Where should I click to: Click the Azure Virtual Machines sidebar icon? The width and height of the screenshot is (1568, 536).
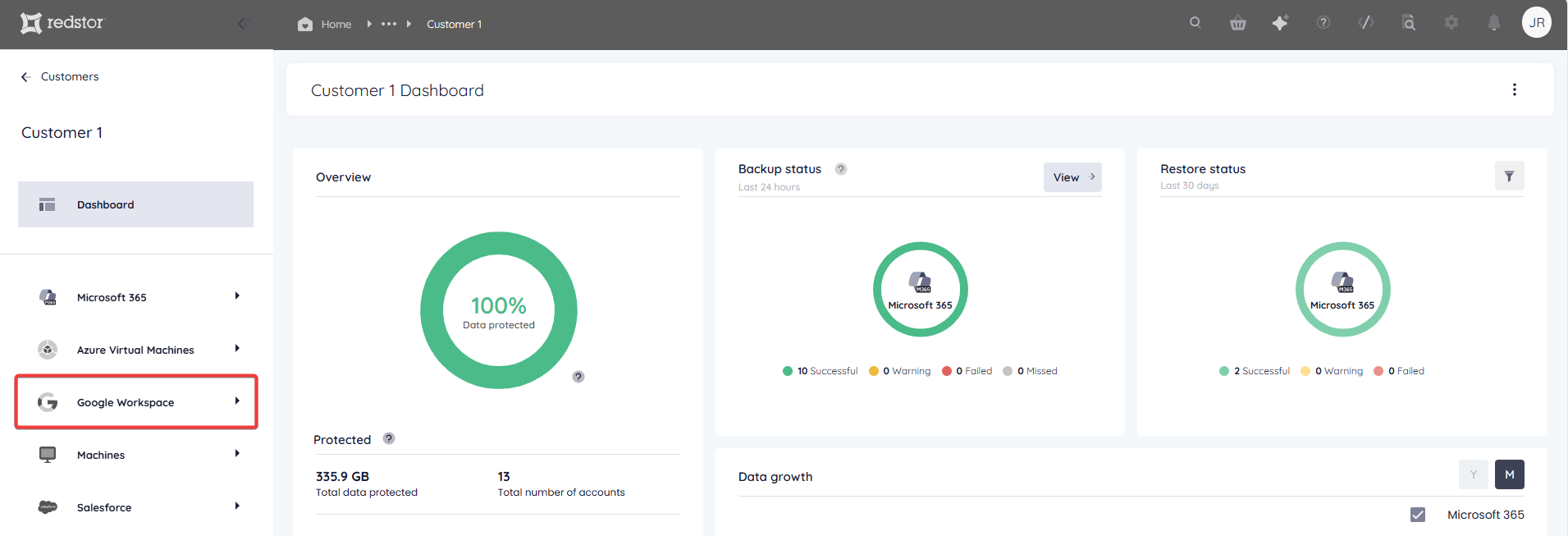pos(48,350)
